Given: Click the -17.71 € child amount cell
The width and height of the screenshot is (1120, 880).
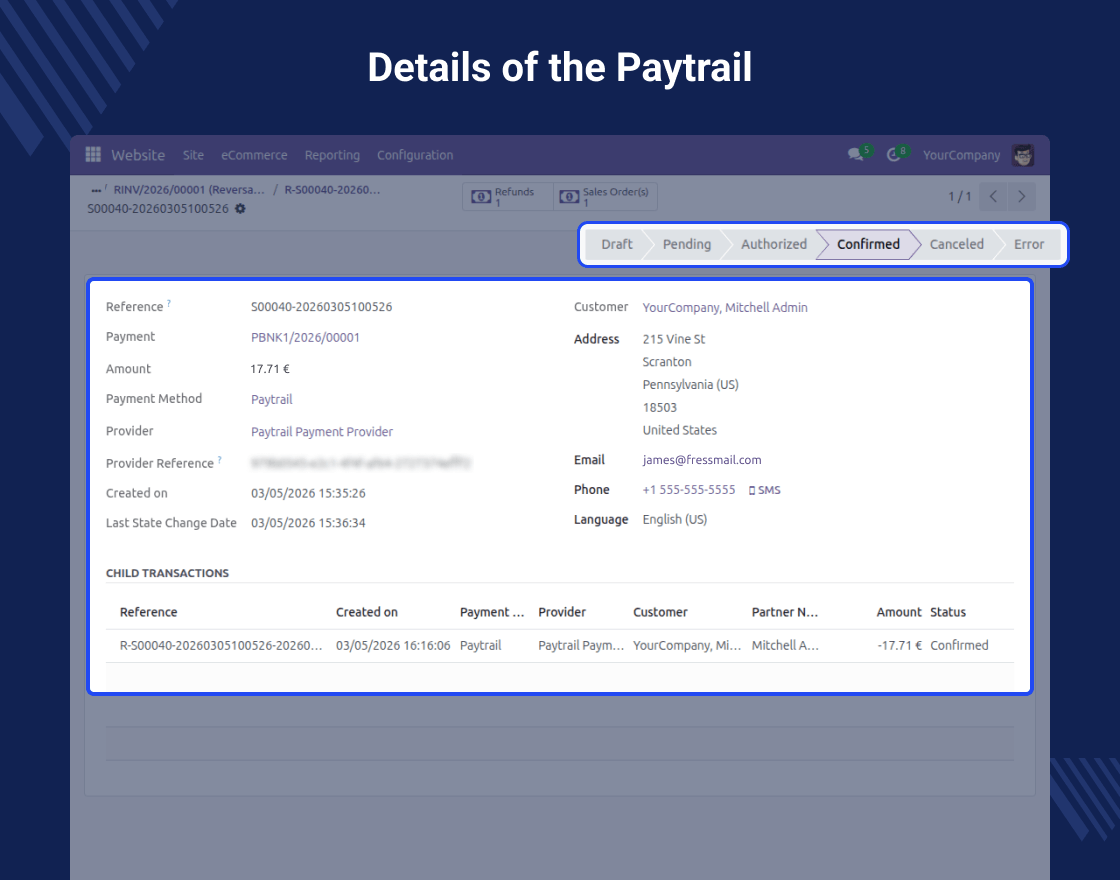Looking at the screenshot, I should point(899,646).
